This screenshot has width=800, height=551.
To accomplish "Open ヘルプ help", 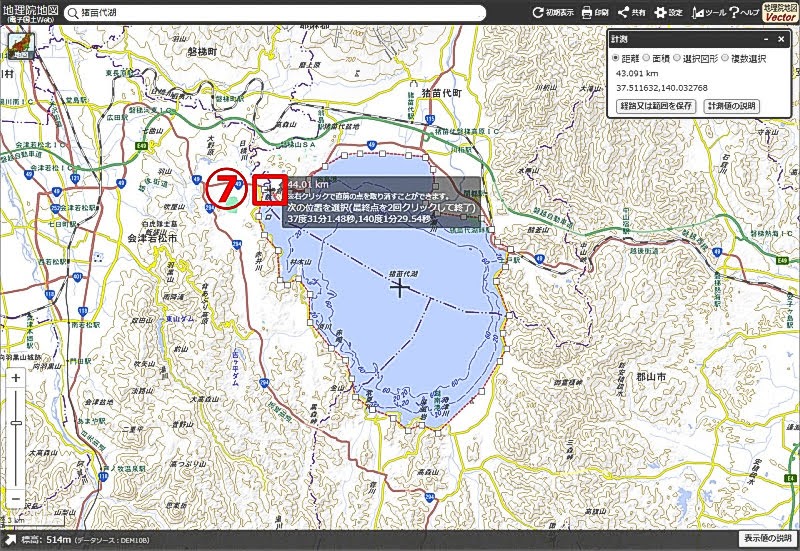I will 744,13.
